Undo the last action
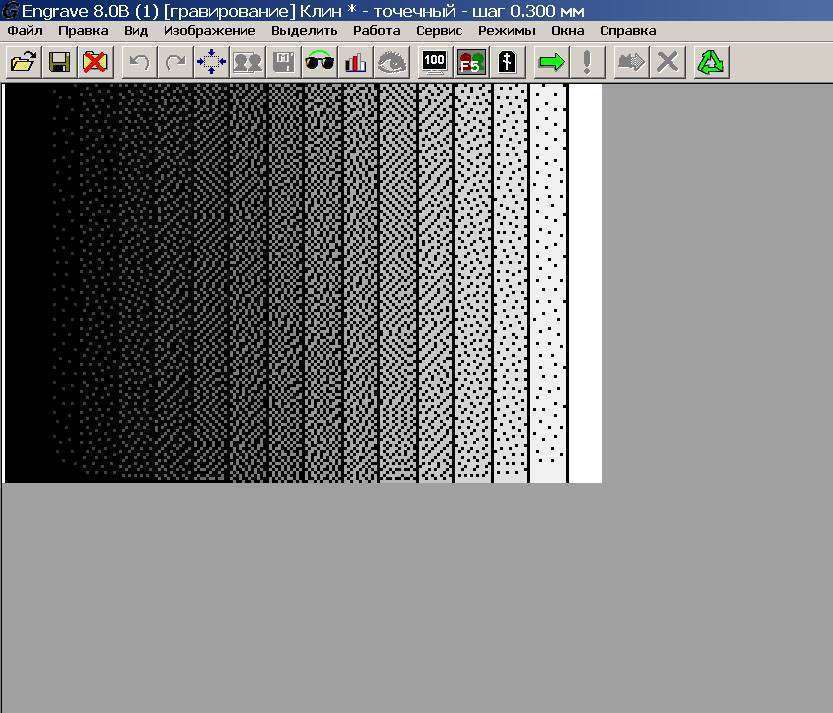This screenshot has height=713, width=833. pyautogui.click(x=138, y=61)
